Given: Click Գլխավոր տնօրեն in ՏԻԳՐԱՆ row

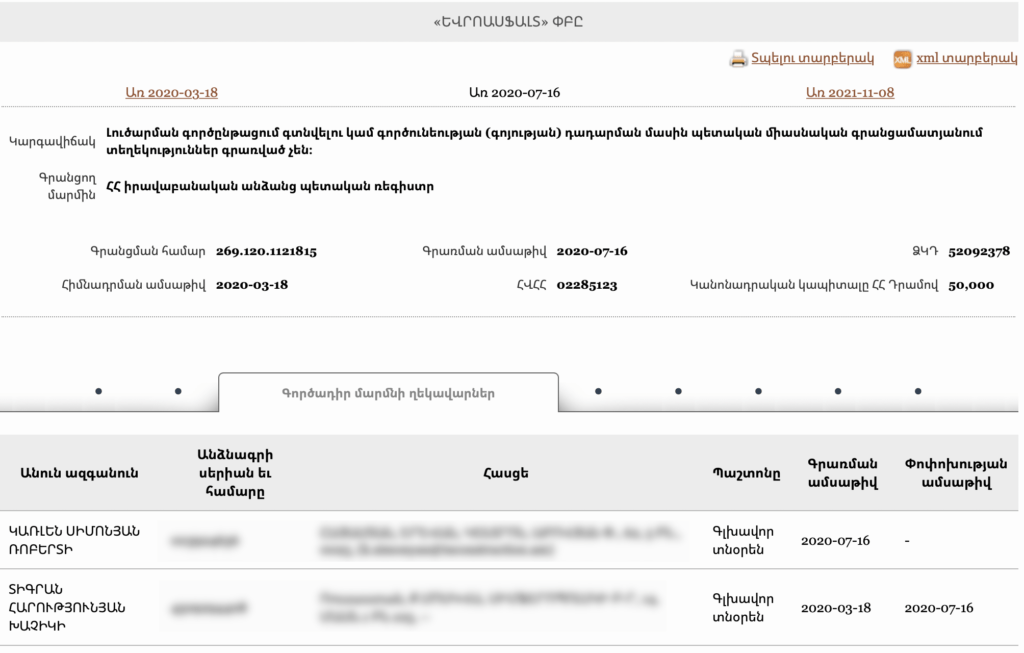Looking at the screenshot, I should (743, 608).
